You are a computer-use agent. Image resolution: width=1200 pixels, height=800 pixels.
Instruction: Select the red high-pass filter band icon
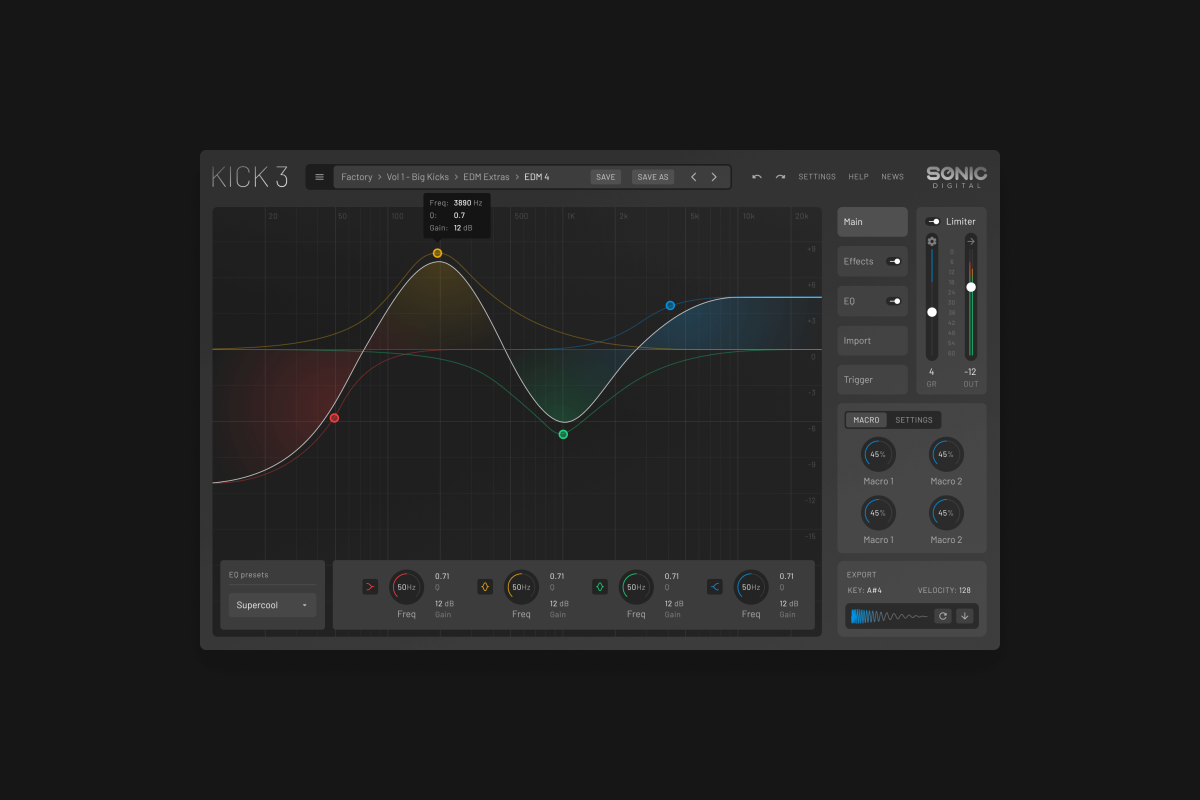click(x=370, y=587)
